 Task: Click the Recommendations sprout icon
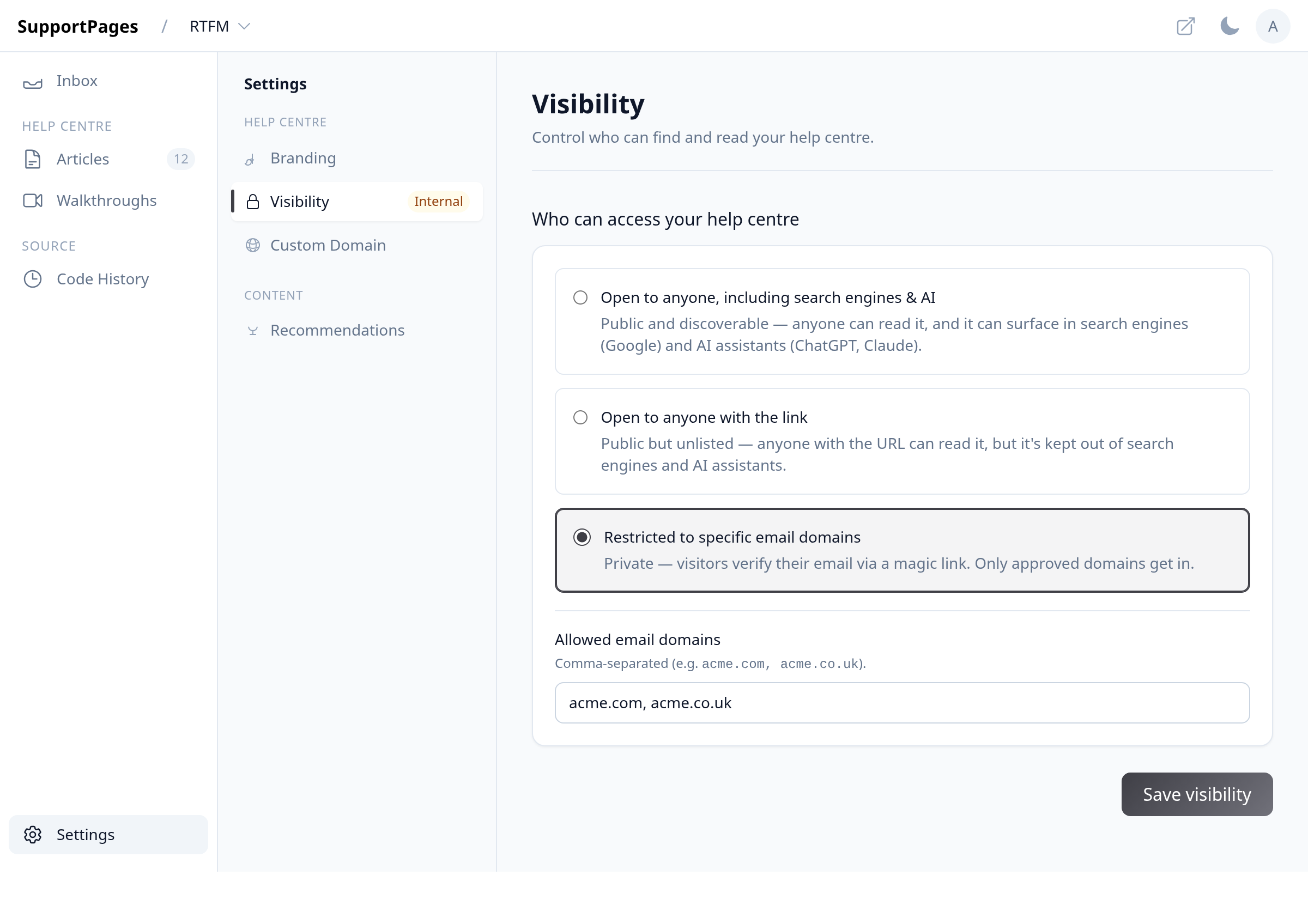click(x=252, y=331)
